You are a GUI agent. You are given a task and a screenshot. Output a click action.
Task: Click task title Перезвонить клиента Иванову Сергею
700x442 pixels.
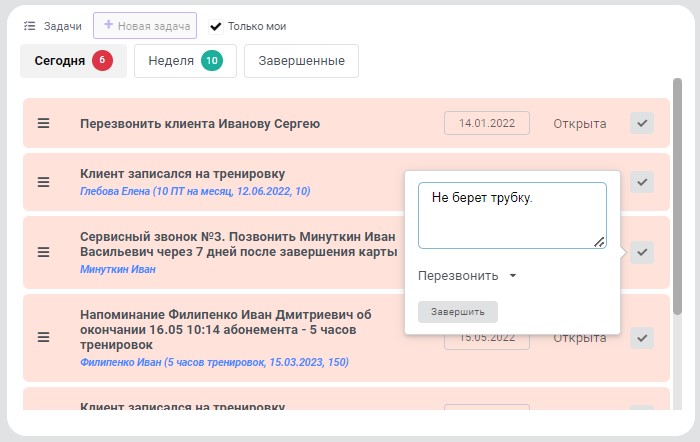[x=200, y=124]
